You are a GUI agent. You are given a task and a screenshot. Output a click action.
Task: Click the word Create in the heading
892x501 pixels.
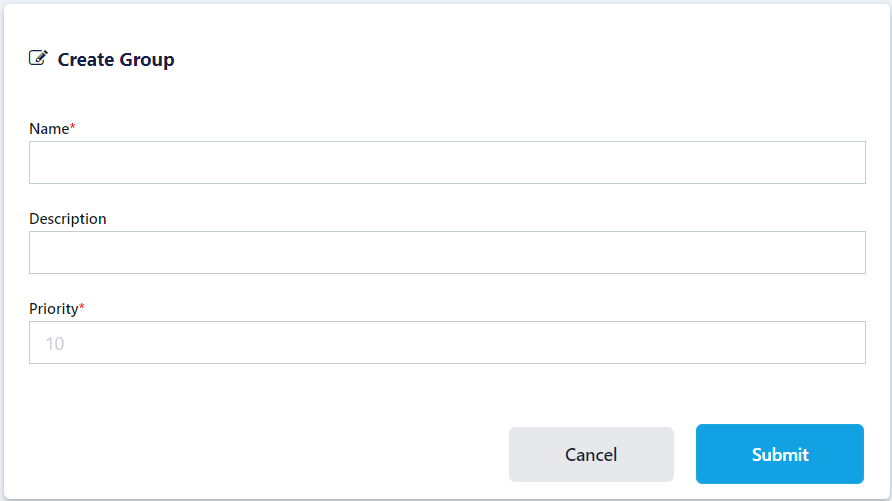tap(86, 60)
